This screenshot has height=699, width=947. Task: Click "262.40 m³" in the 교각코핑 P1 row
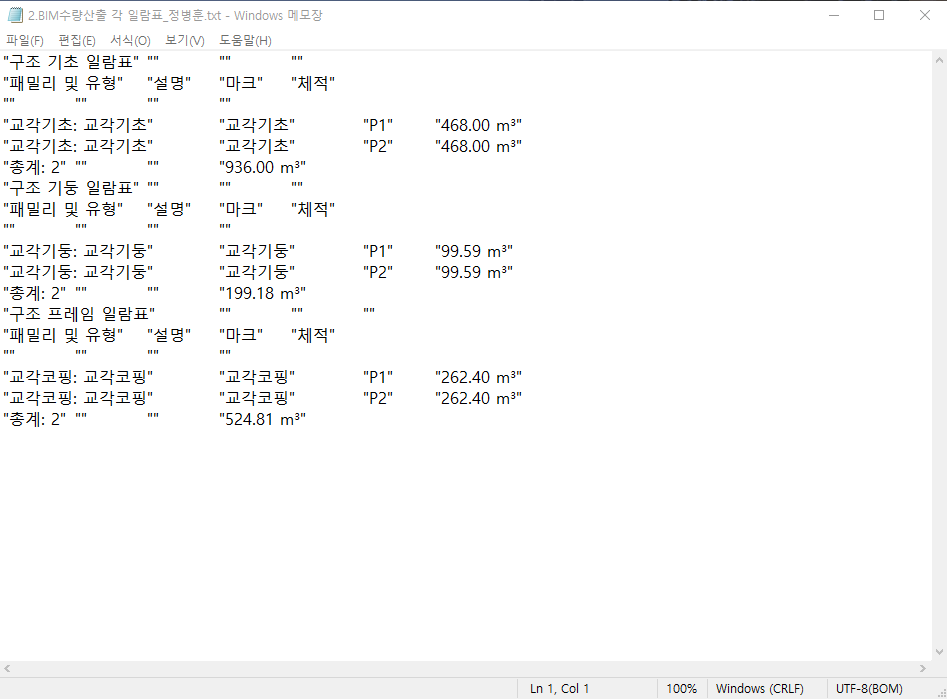(x=478, y=378)
